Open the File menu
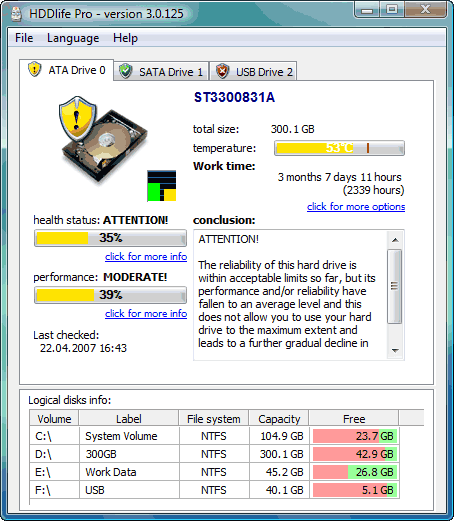 24,38
